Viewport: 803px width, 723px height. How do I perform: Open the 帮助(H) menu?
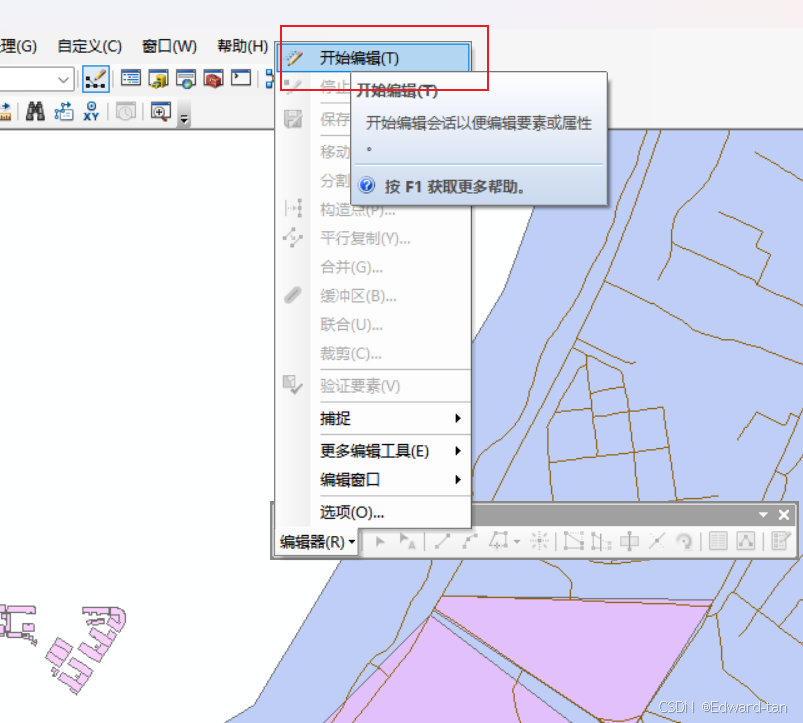coord(239,45)
